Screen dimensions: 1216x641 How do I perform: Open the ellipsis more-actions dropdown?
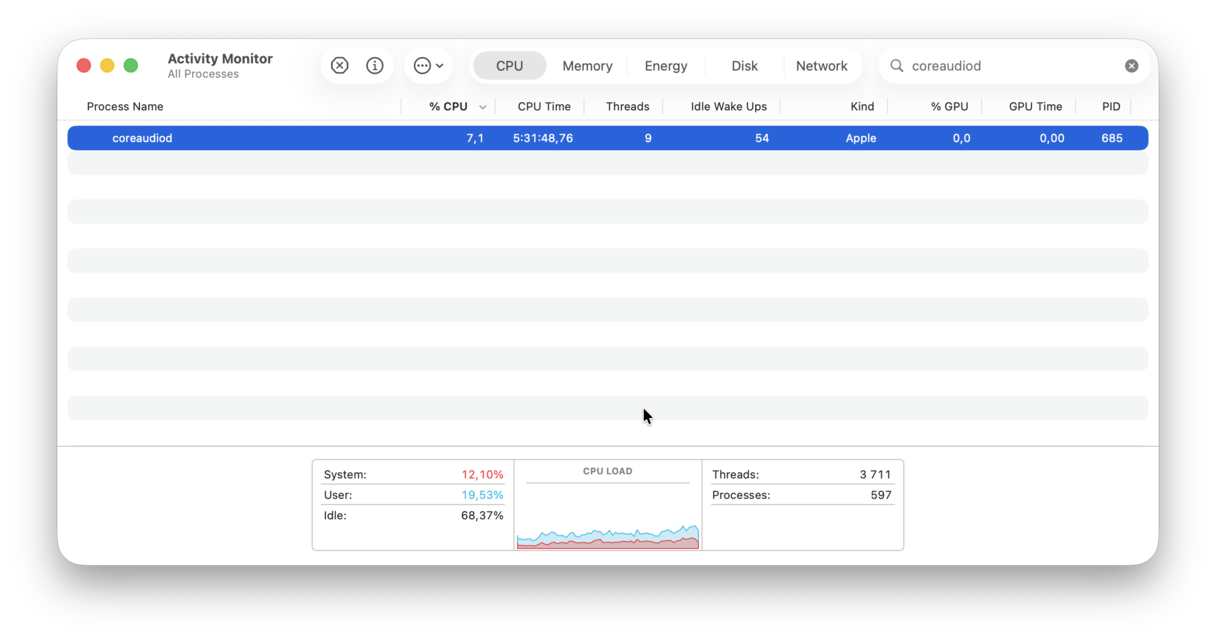coord(429,66)
